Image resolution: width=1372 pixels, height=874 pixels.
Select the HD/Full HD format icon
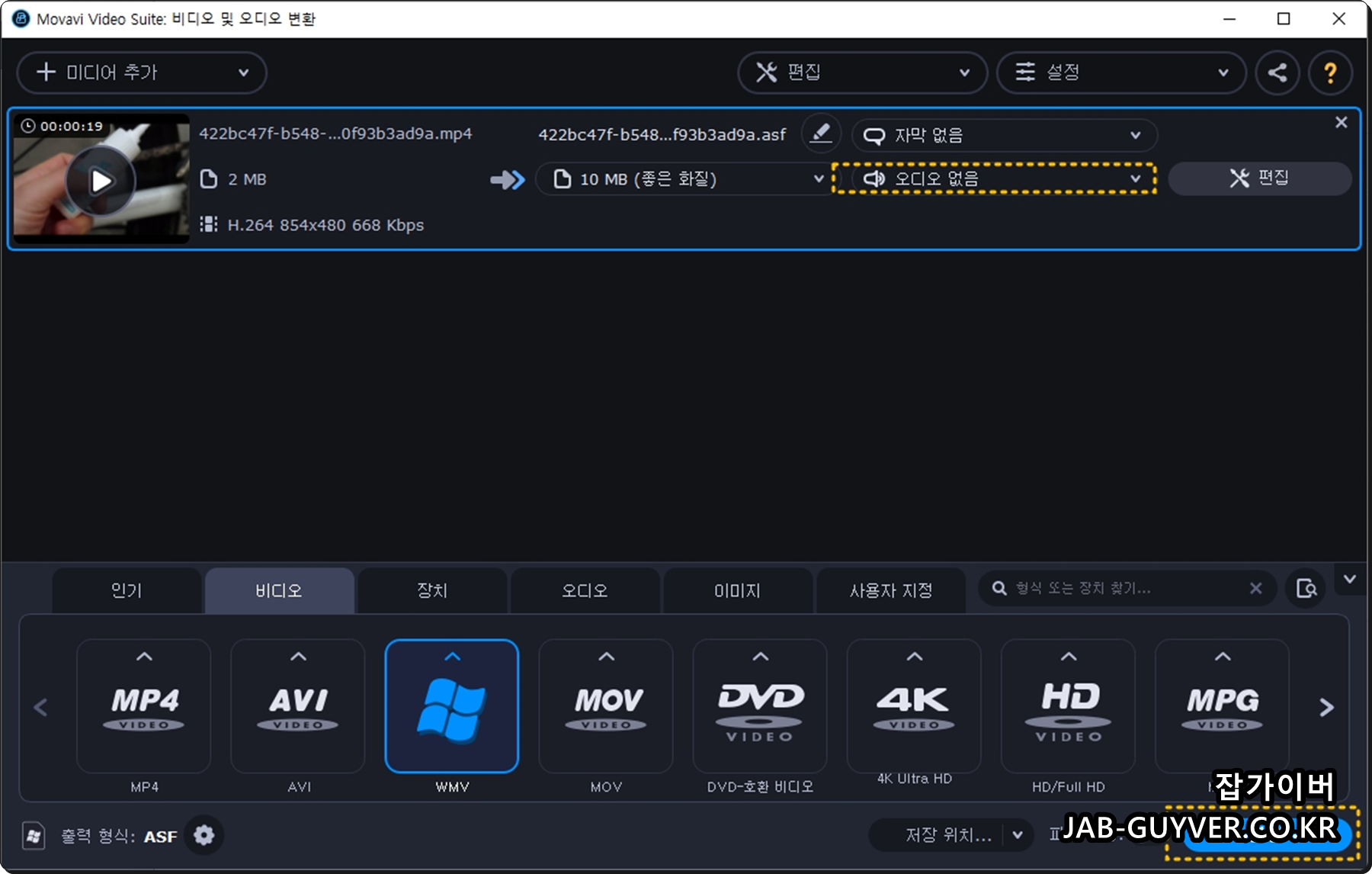pyautogui.click(x=1068, y=705)
